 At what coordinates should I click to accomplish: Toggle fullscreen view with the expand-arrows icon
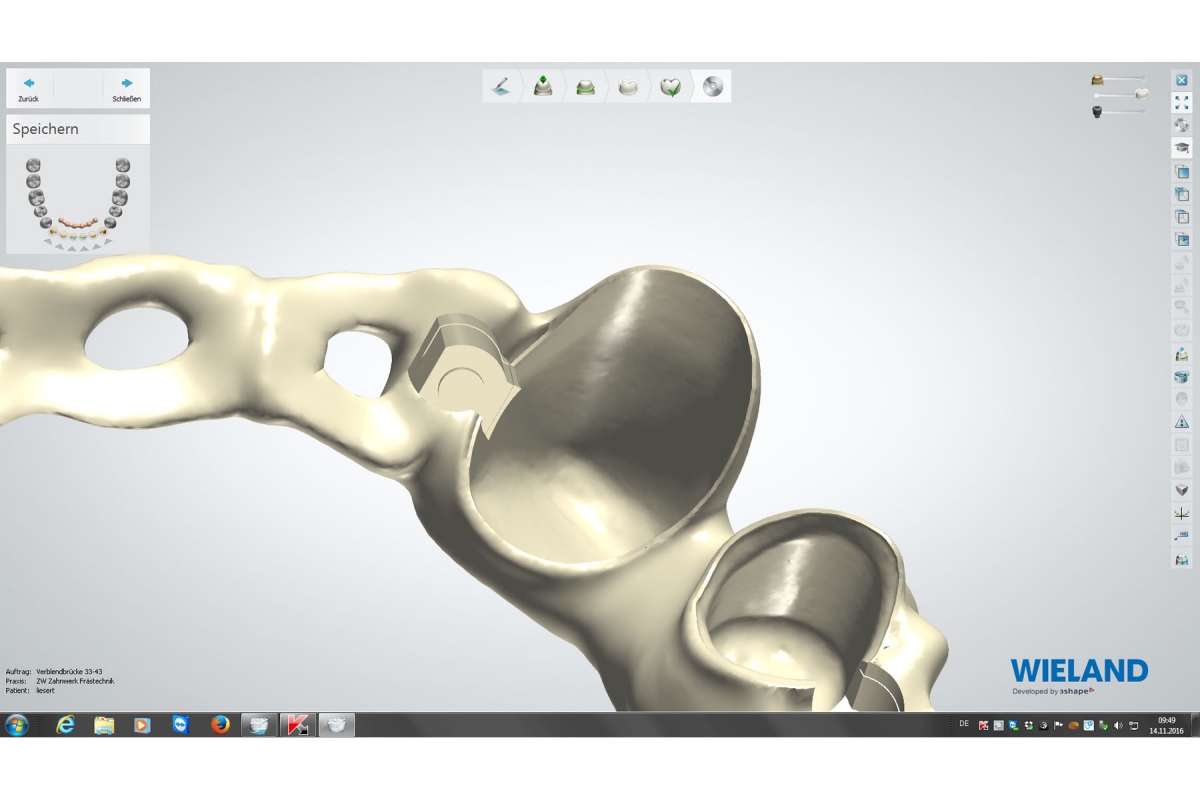[1181, 102]
